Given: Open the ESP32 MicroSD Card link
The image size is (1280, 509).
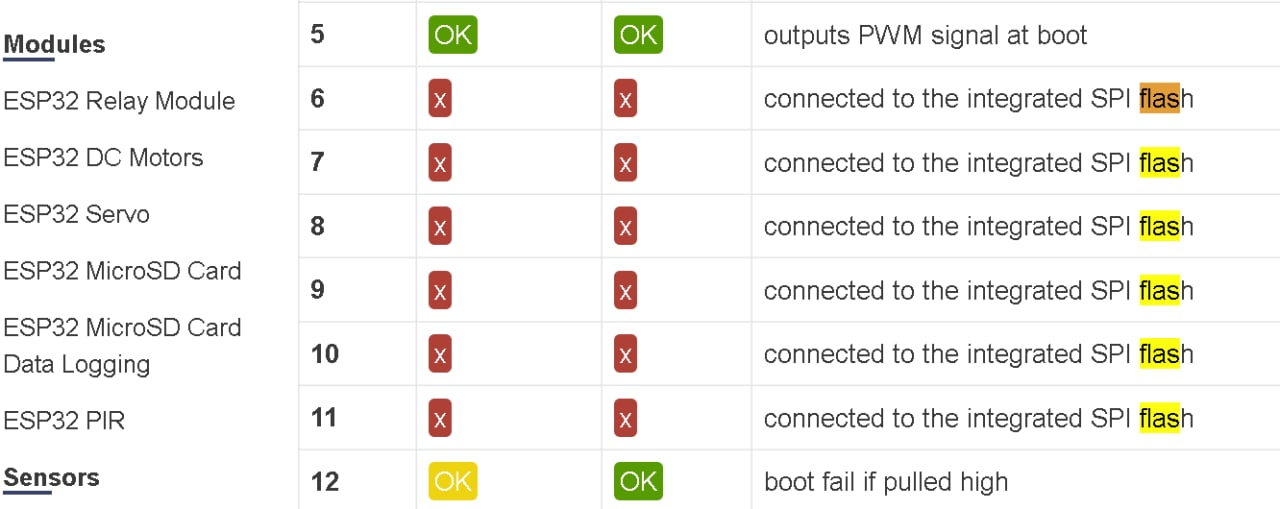Looking at the screenshot, I should [x=122, y=271].
